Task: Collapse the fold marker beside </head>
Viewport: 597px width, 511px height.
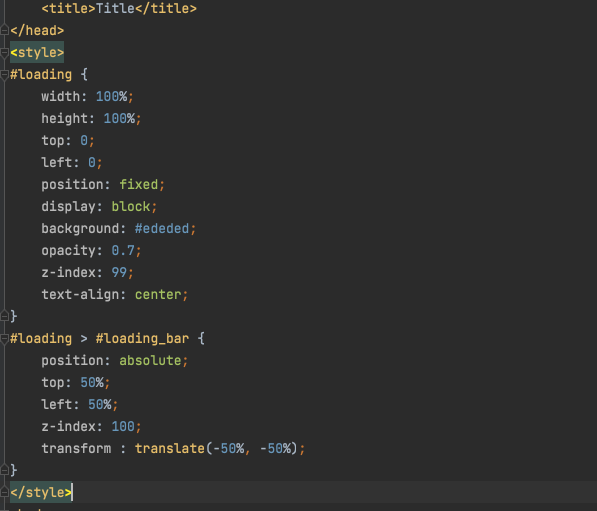Action: click(4, 30)
